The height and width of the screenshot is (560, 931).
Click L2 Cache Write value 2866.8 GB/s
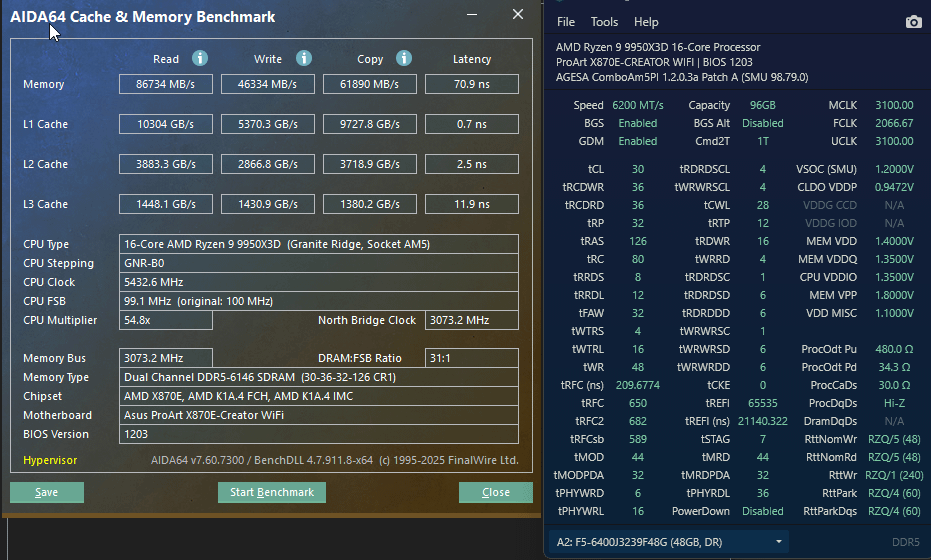tap(268, 164)
